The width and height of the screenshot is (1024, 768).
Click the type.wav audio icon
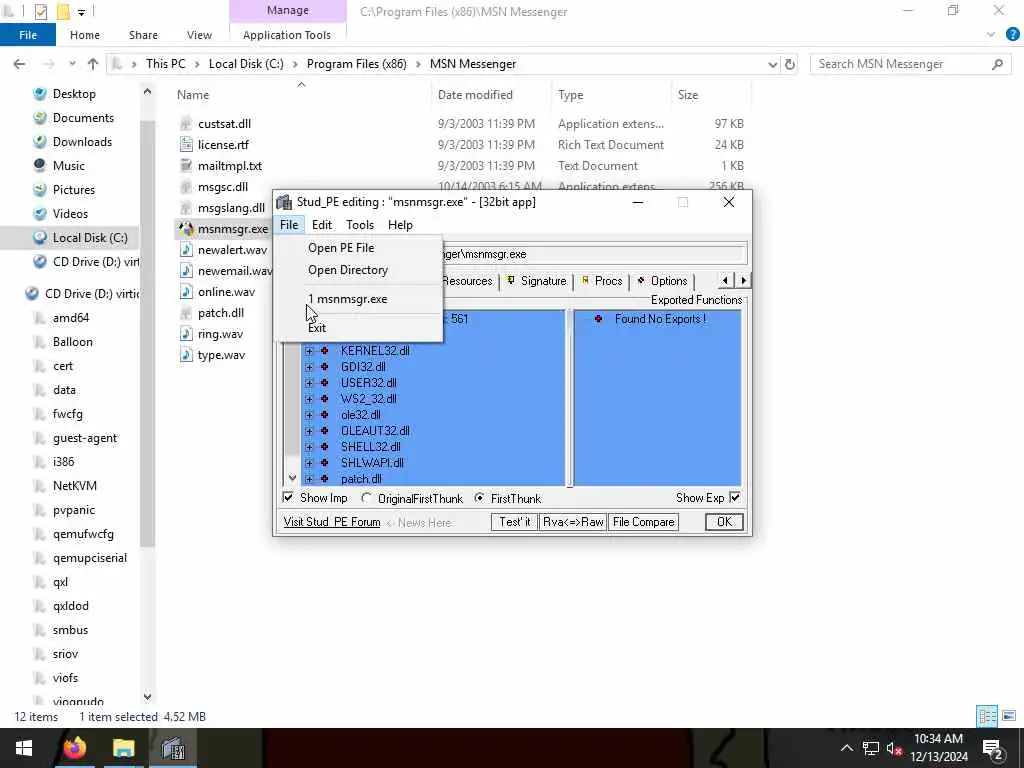186,355
